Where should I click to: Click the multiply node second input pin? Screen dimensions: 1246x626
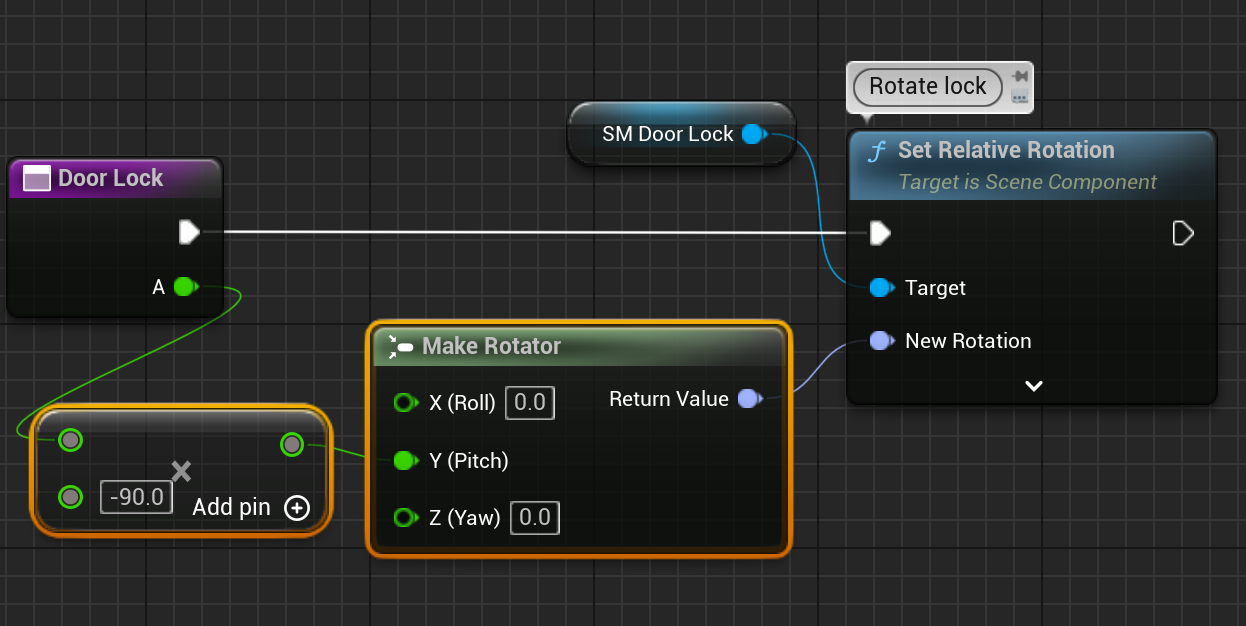point(70,496)
